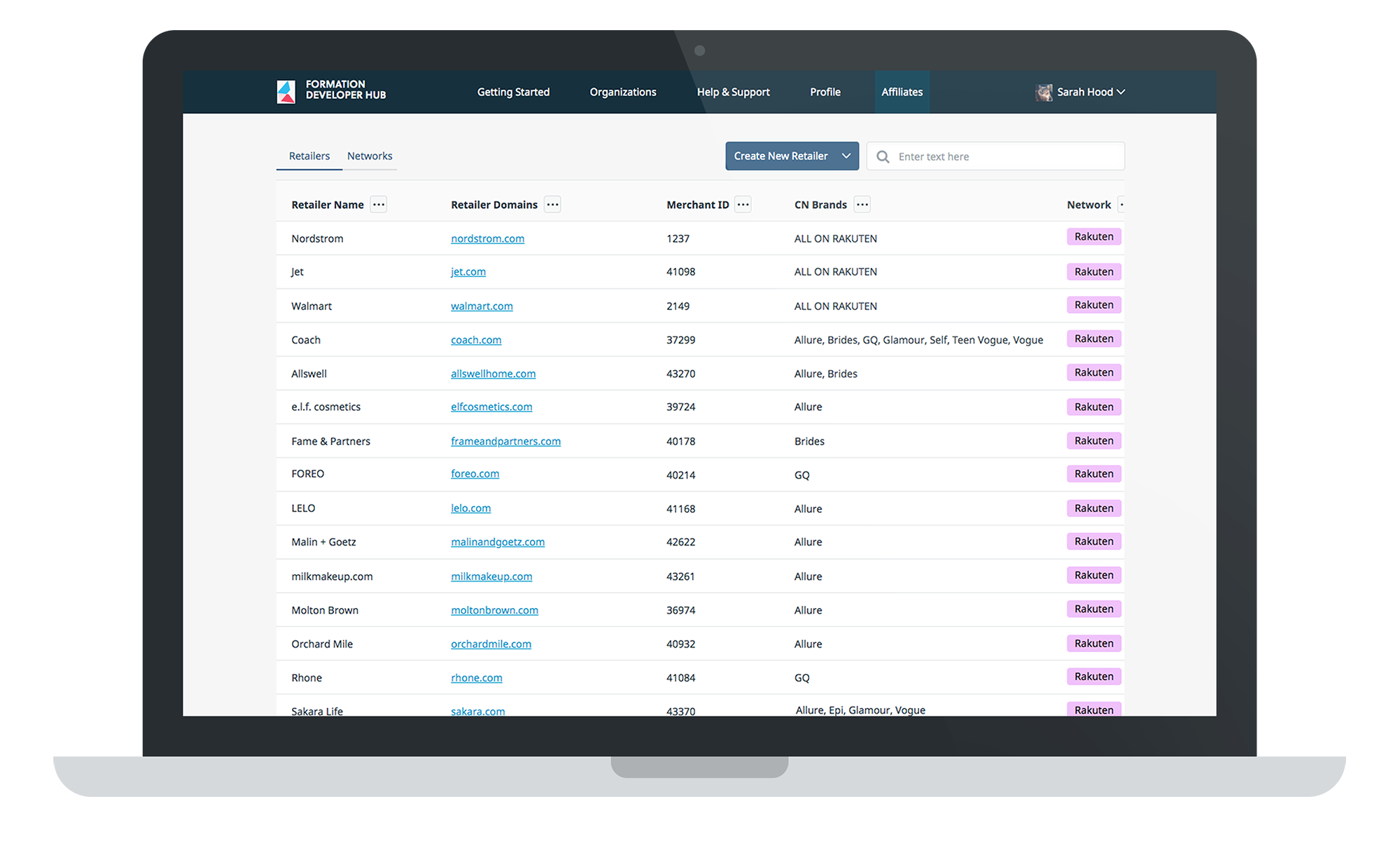
Task: Click the frameandpartners.com link
Action: (505, 441)
